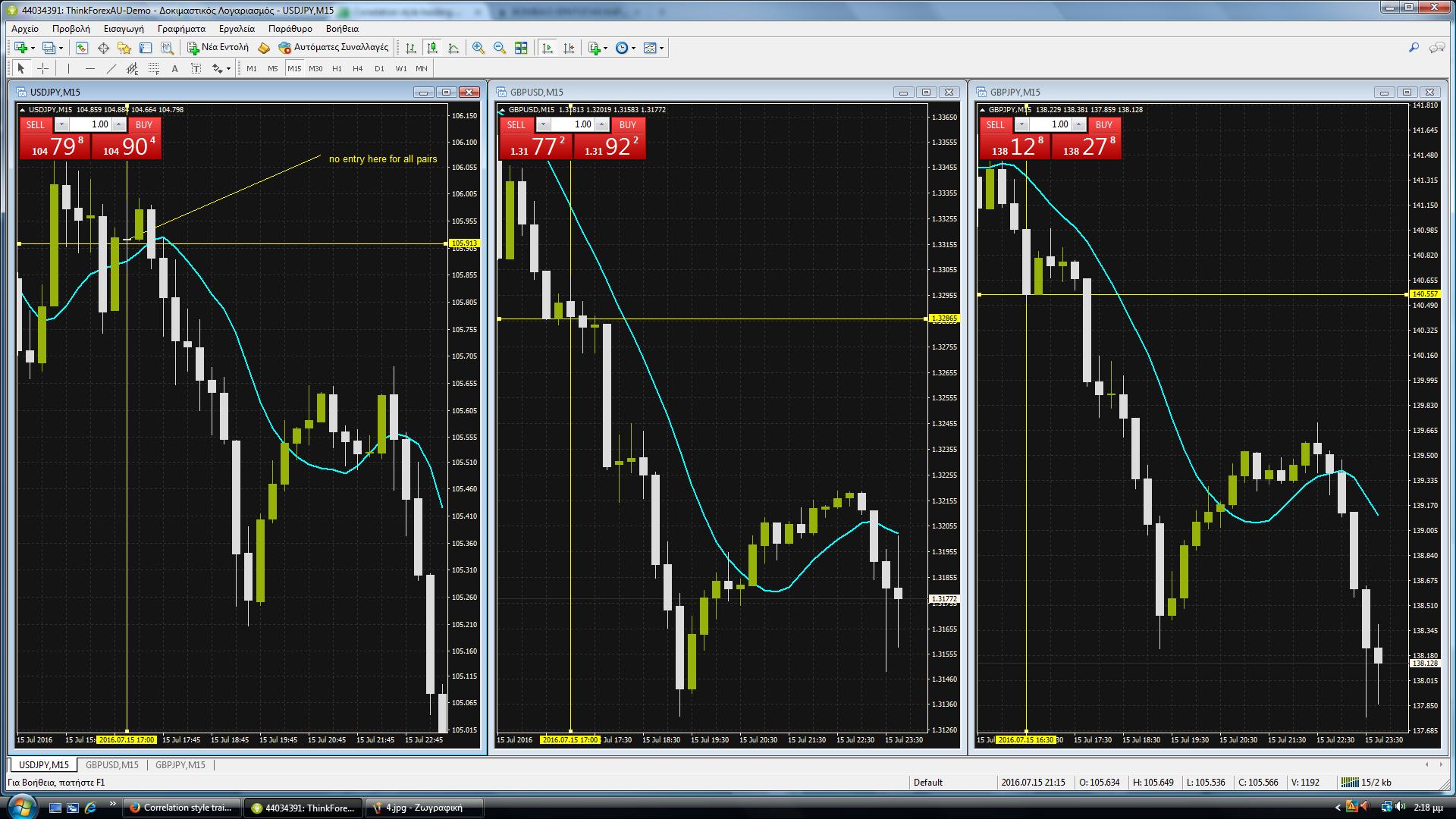Image resolution: width=1456 pixels, height=819 pixels.
Task: Expand the Templates dropdown arrow
Action: click(662, 49)
